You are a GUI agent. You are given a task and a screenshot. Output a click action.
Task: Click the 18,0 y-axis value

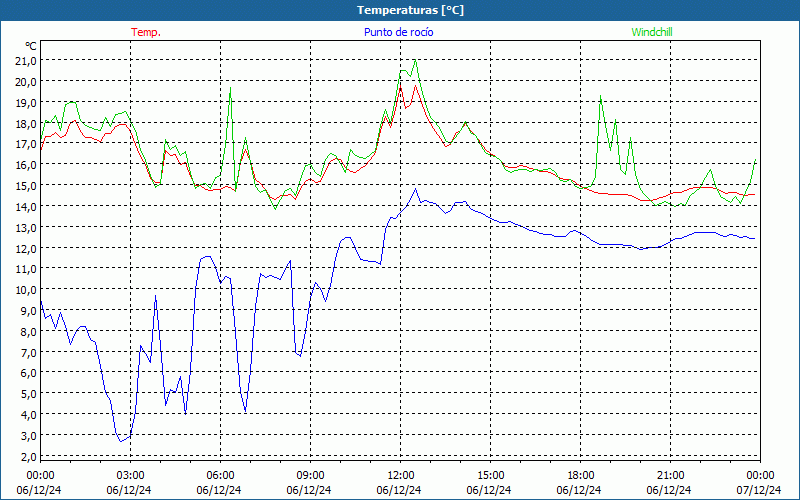[28, 123]
